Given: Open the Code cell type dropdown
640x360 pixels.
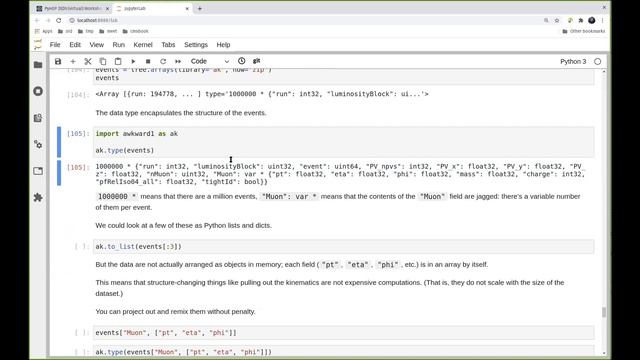Looking at the screenshot, I should tap(209, 61).
